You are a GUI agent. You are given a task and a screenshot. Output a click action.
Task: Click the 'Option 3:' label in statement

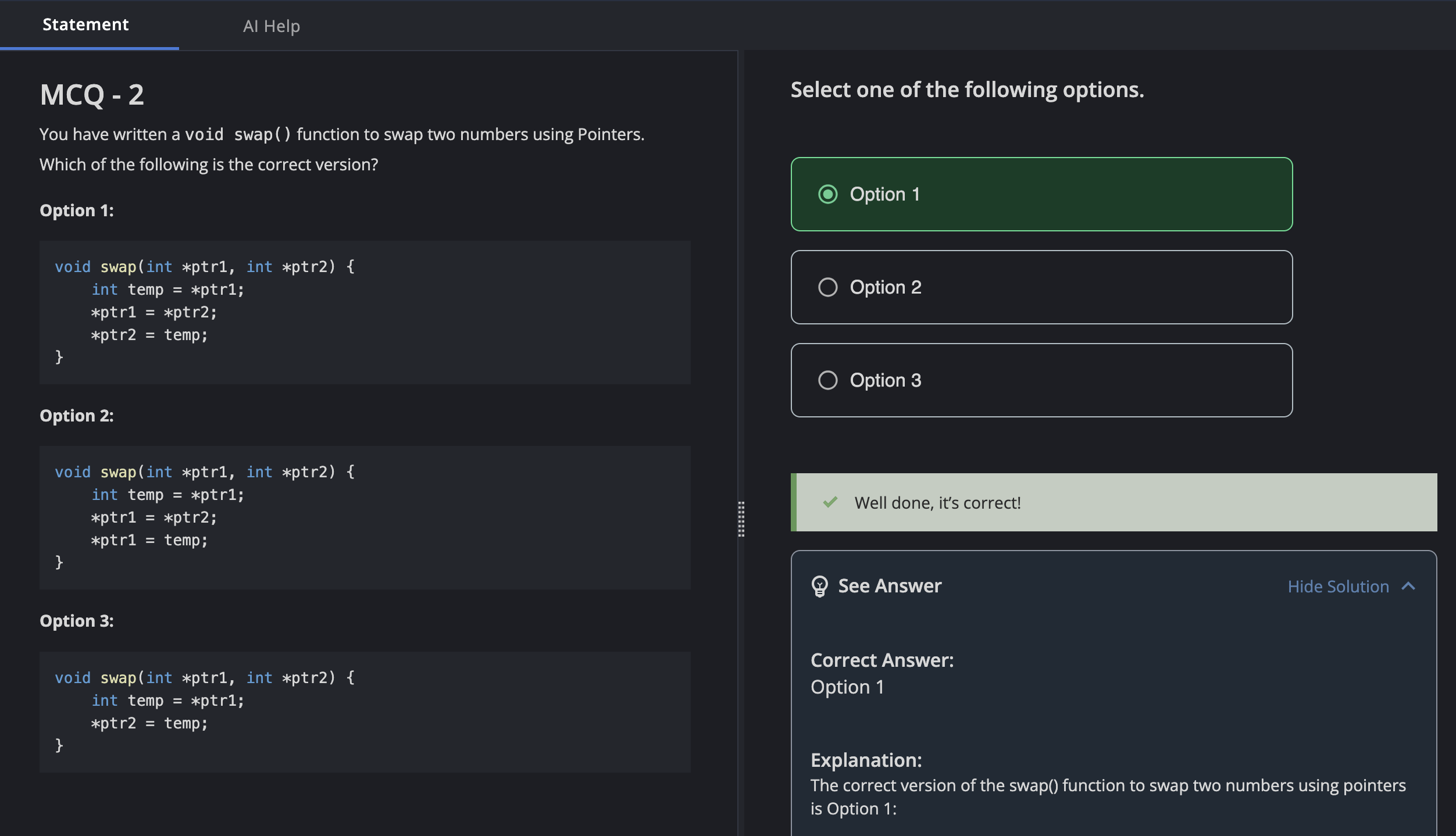[x=77, y=621]
